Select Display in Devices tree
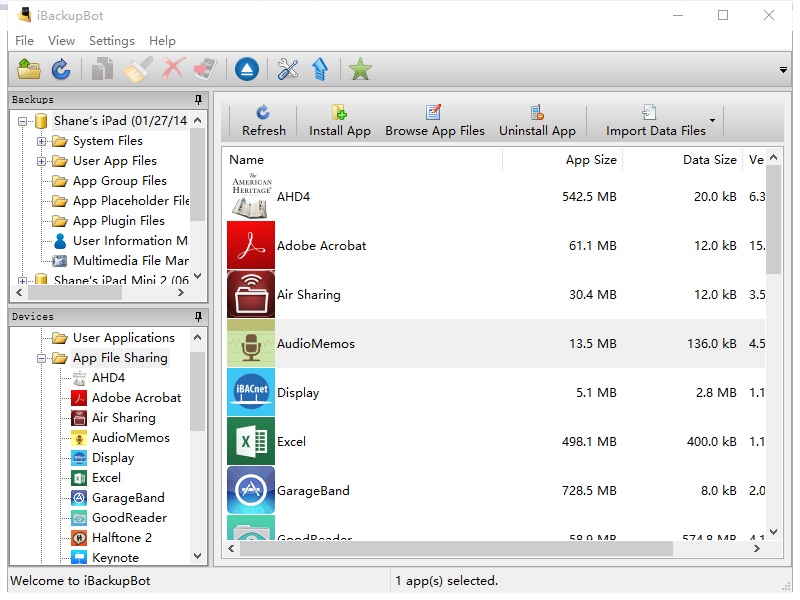 pos(113,458)
